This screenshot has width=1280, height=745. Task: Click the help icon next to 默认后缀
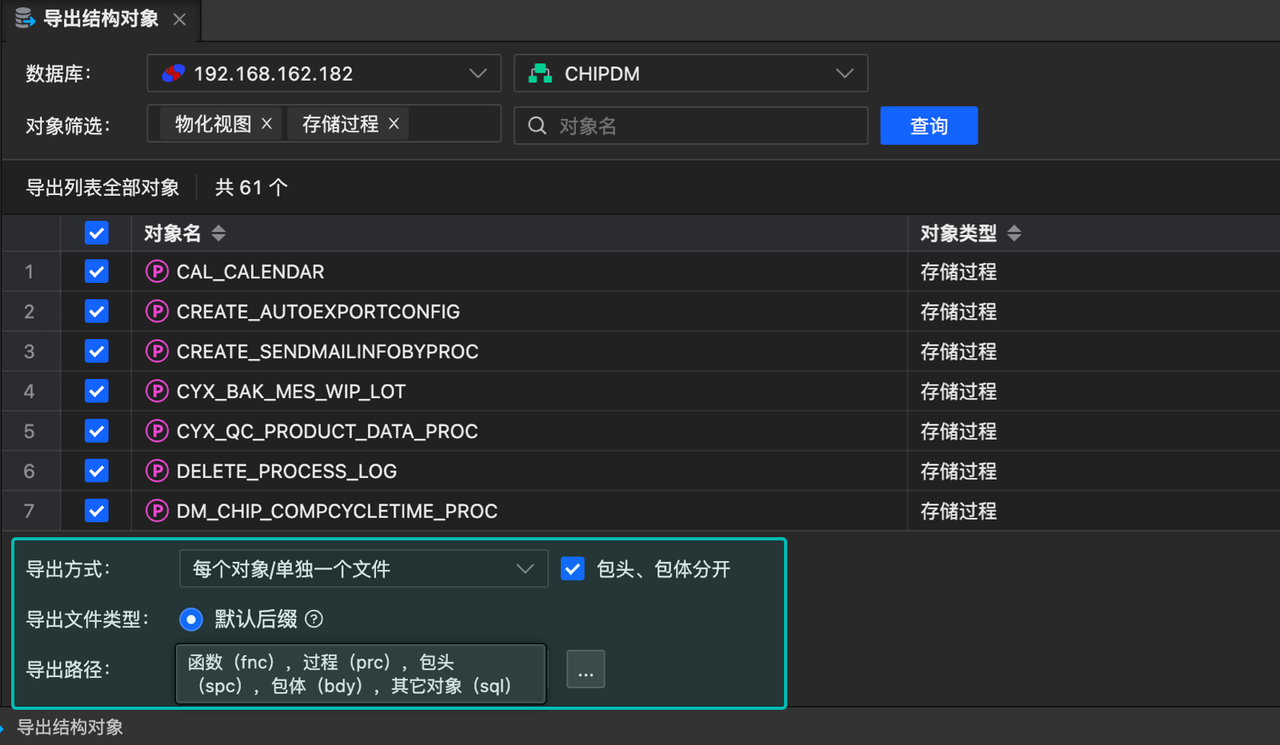pyautogui.click(x=313, y=619)
